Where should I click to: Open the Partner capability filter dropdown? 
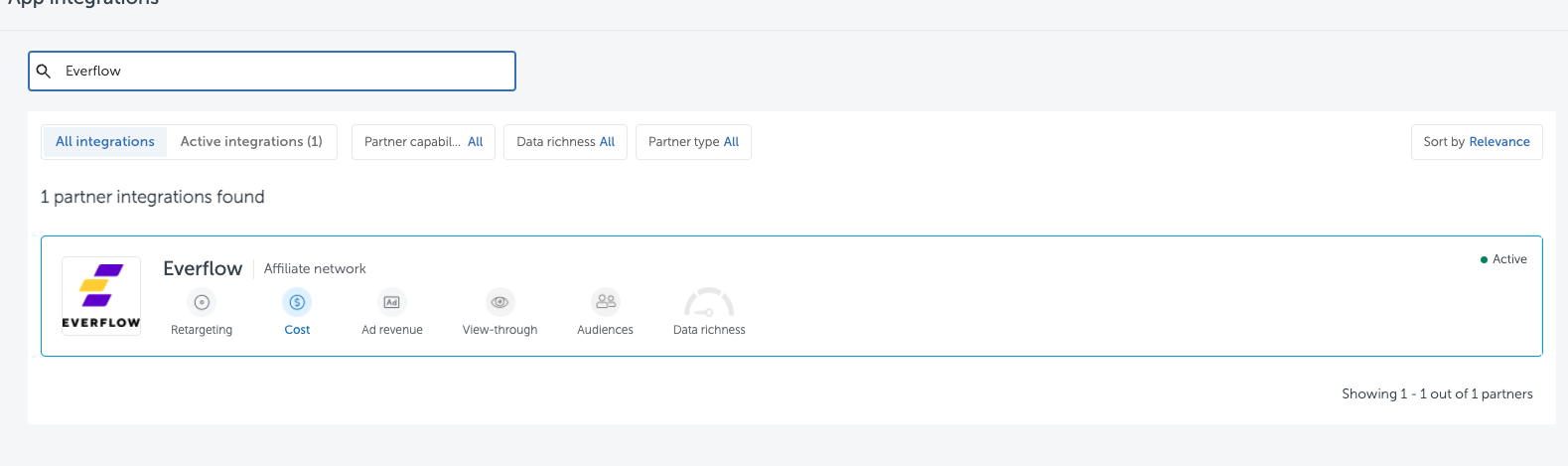(423, 142)
